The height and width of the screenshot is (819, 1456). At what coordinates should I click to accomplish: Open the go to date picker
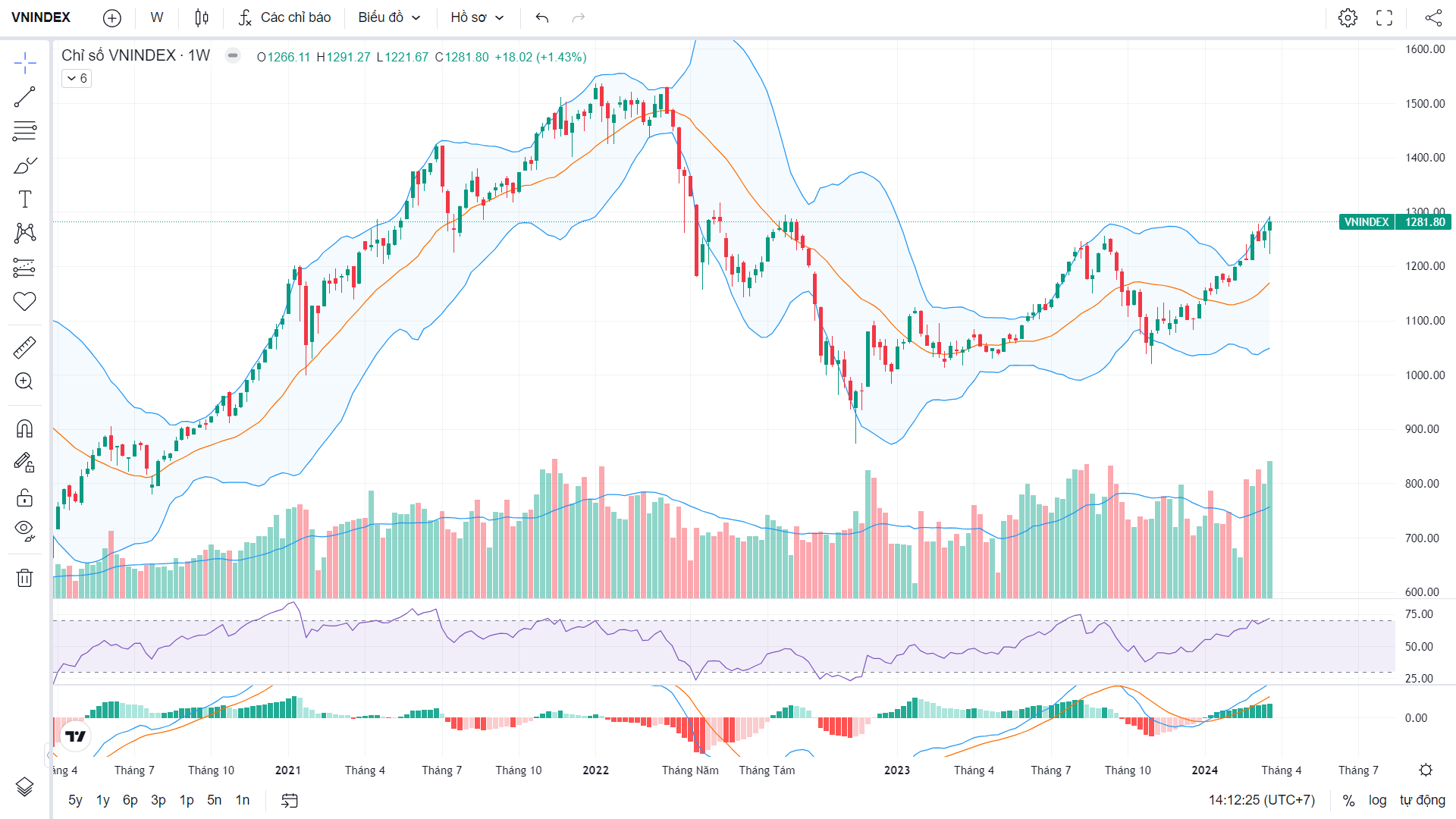(290, 801)
